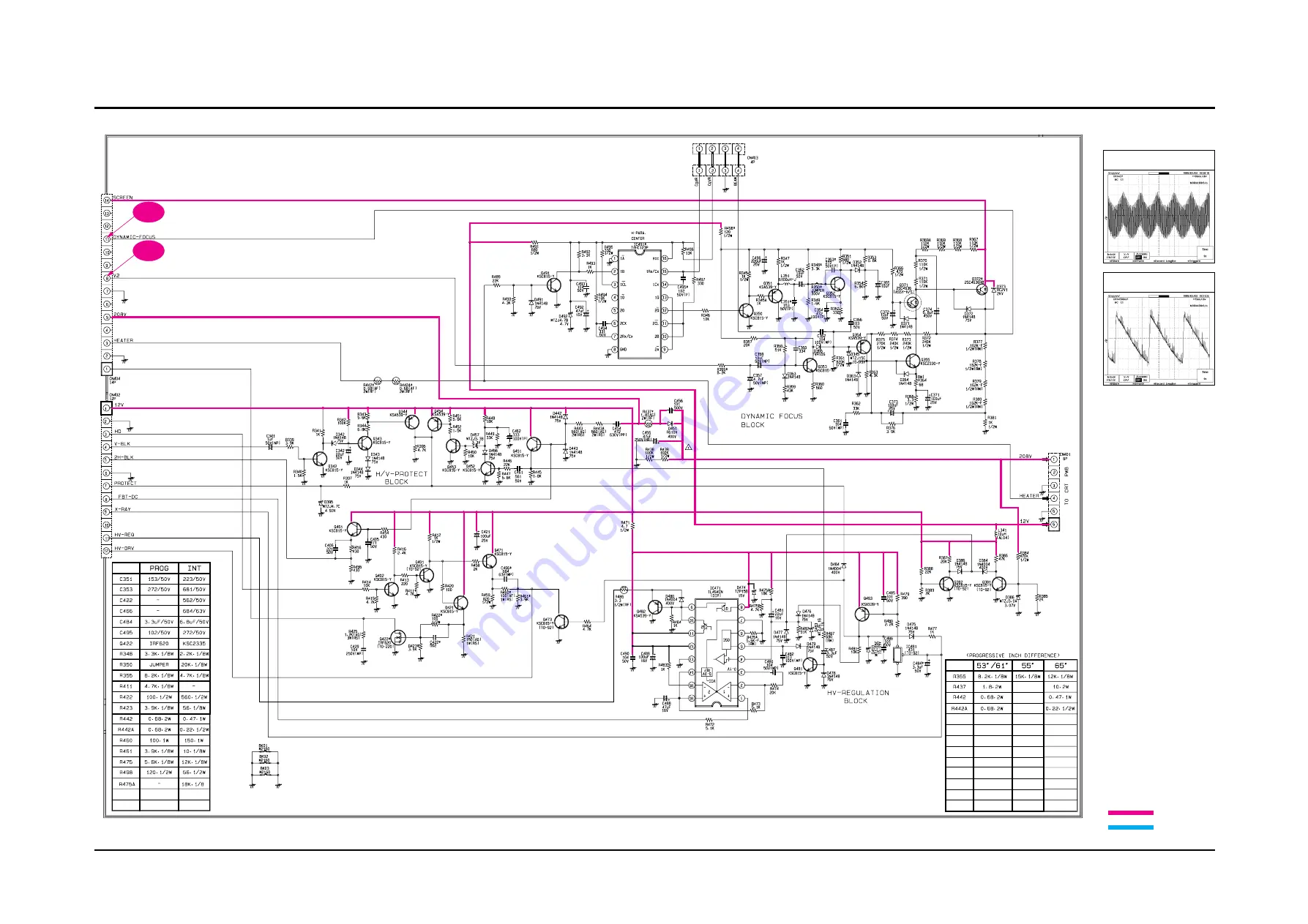Select the HV-REG signal label
The image size is (1308, 924).
tap(124, 535)
